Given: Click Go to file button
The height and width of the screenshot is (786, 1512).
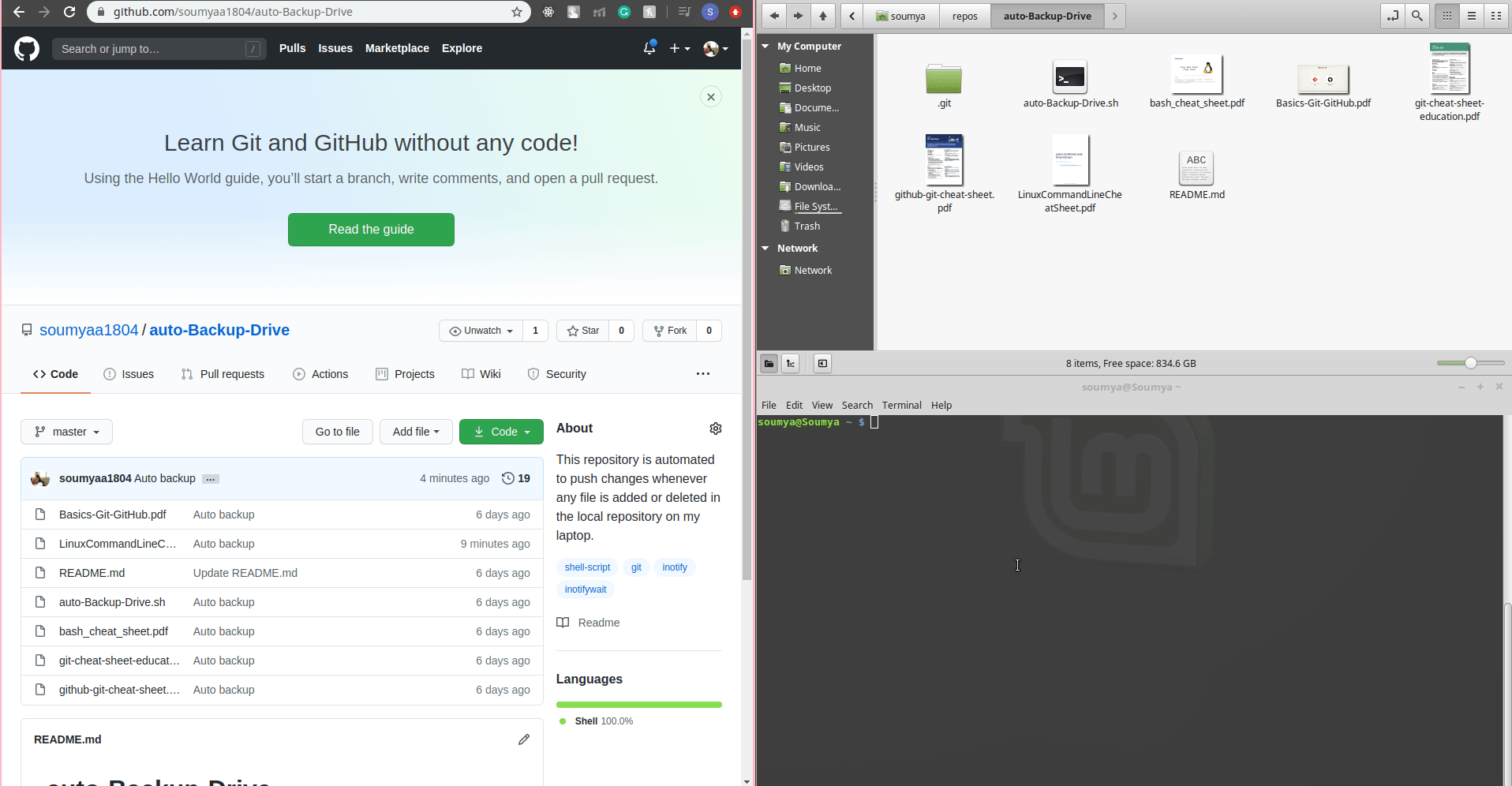Looking at the screenshot, I should click(338, 432).
